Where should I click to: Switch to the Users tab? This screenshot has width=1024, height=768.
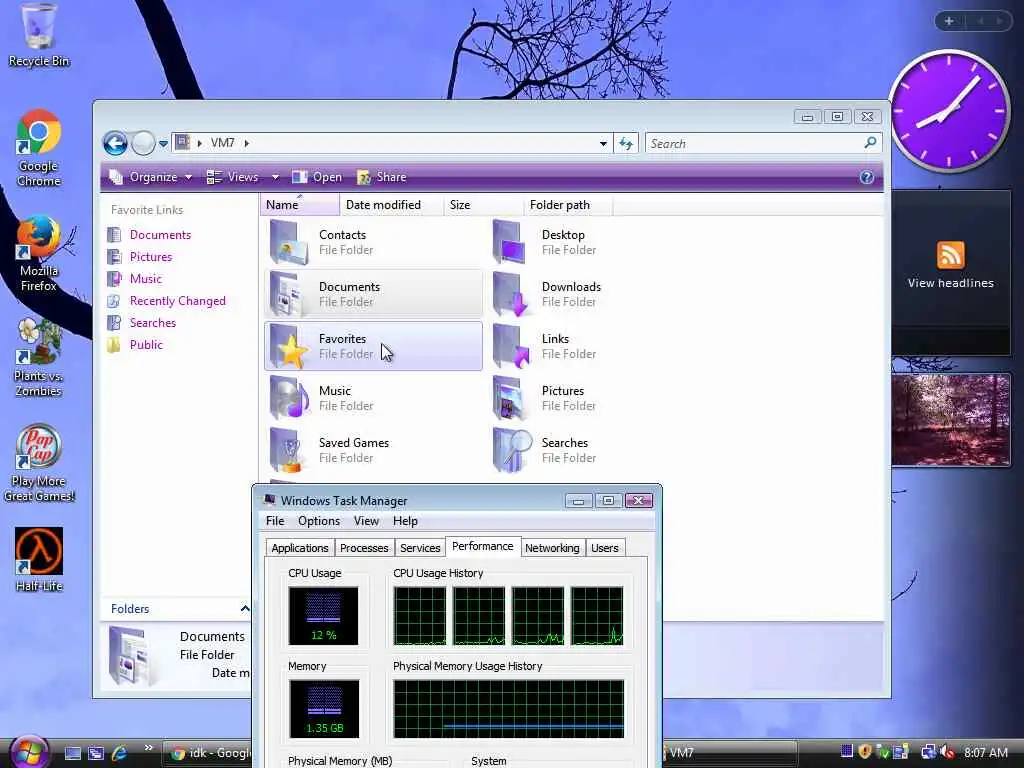(x=605, y=548)
